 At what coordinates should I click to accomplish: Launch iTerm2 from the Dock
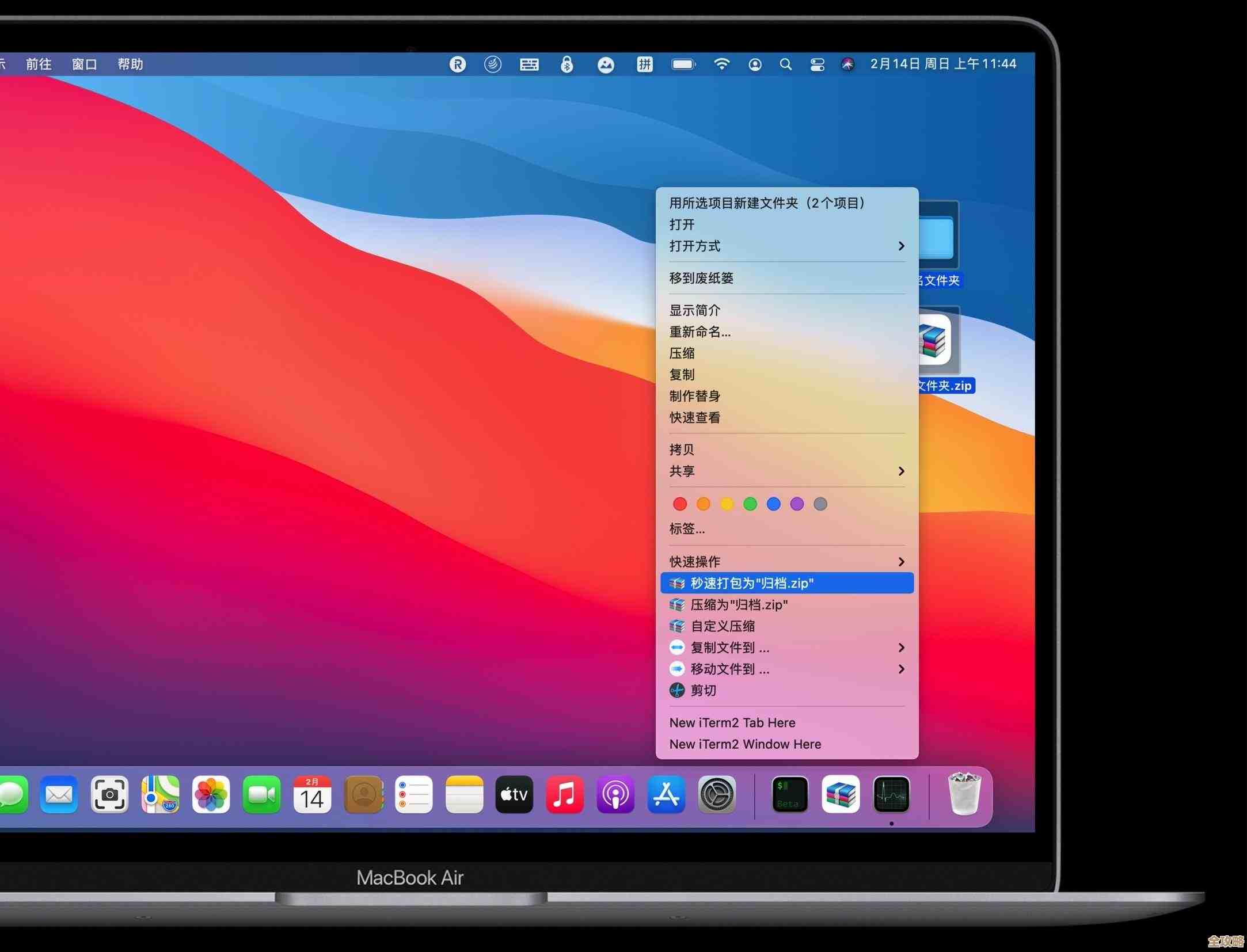789,795
